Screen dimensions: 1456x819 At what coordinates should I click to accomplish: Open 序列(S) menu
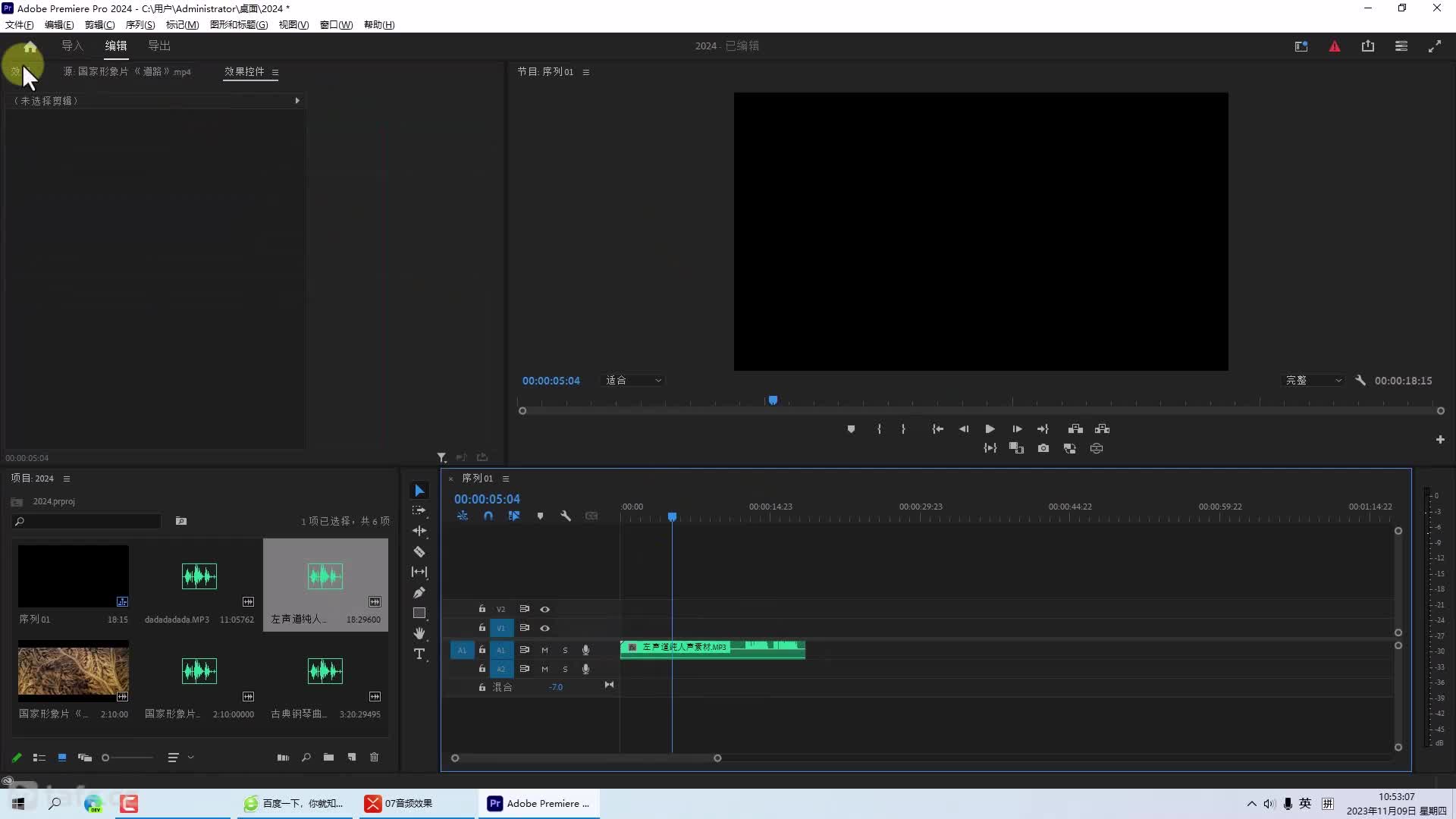(140, 24)
